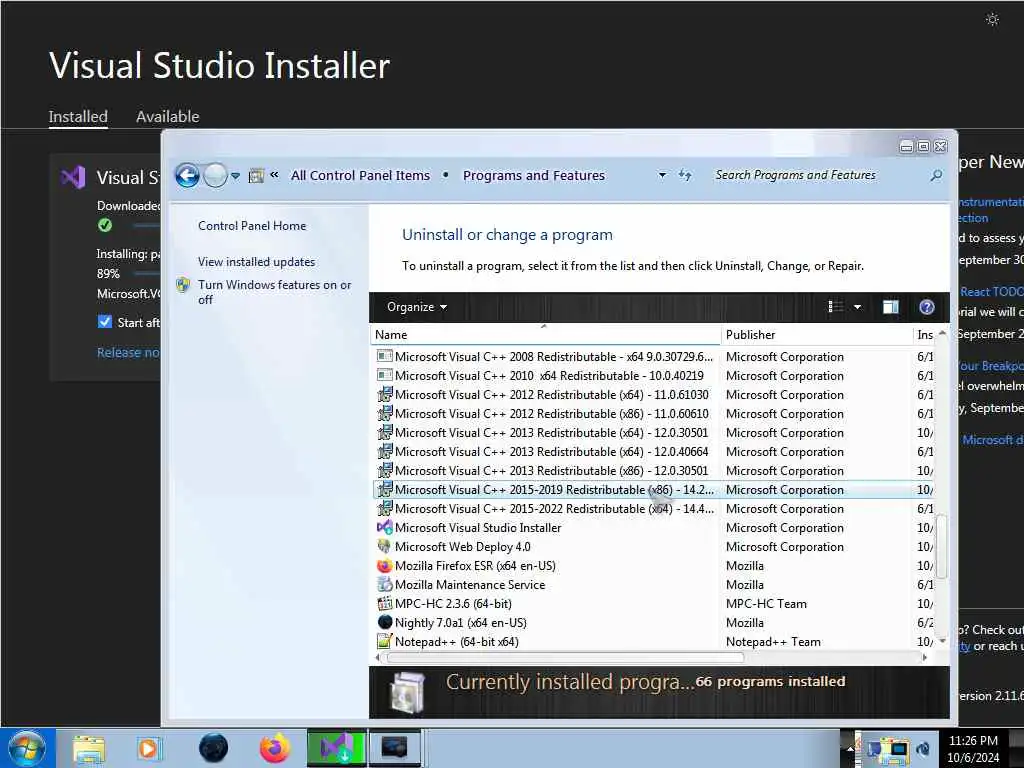Click the horizontal scrollbar of the program list
Screen dimensions: 1024x768
click(x=566, y=657)
